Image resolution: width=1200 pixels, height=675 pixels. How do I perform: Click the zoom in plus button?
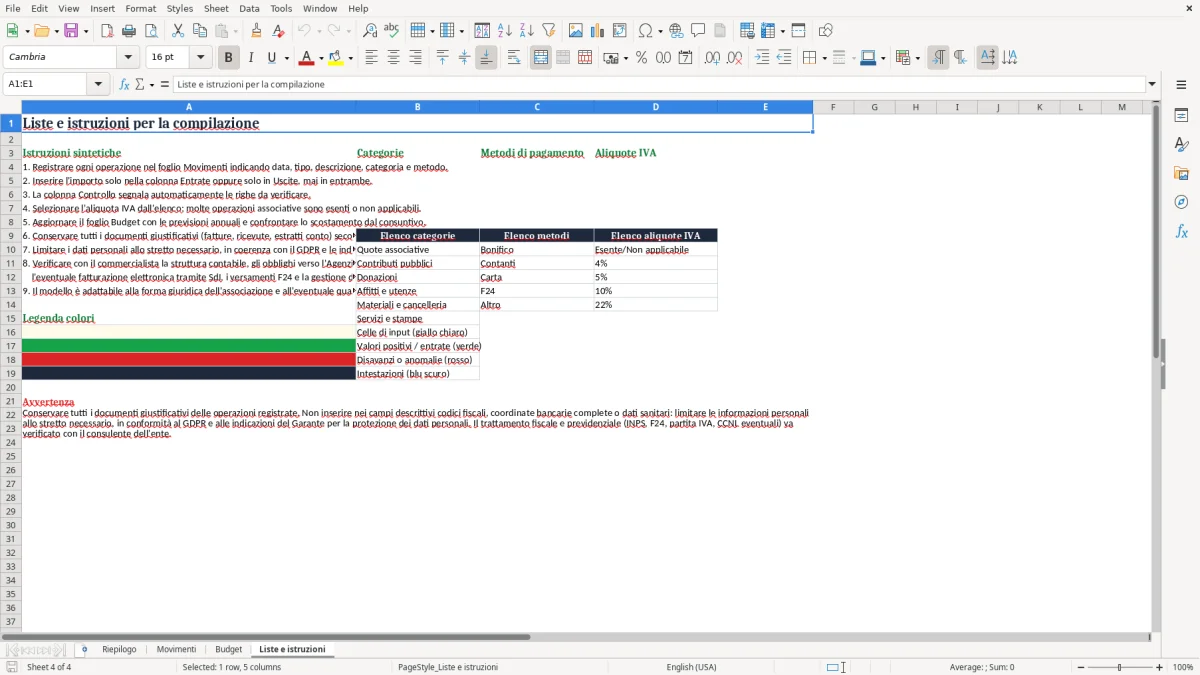pyautogui.click(x=1160, y=667)
